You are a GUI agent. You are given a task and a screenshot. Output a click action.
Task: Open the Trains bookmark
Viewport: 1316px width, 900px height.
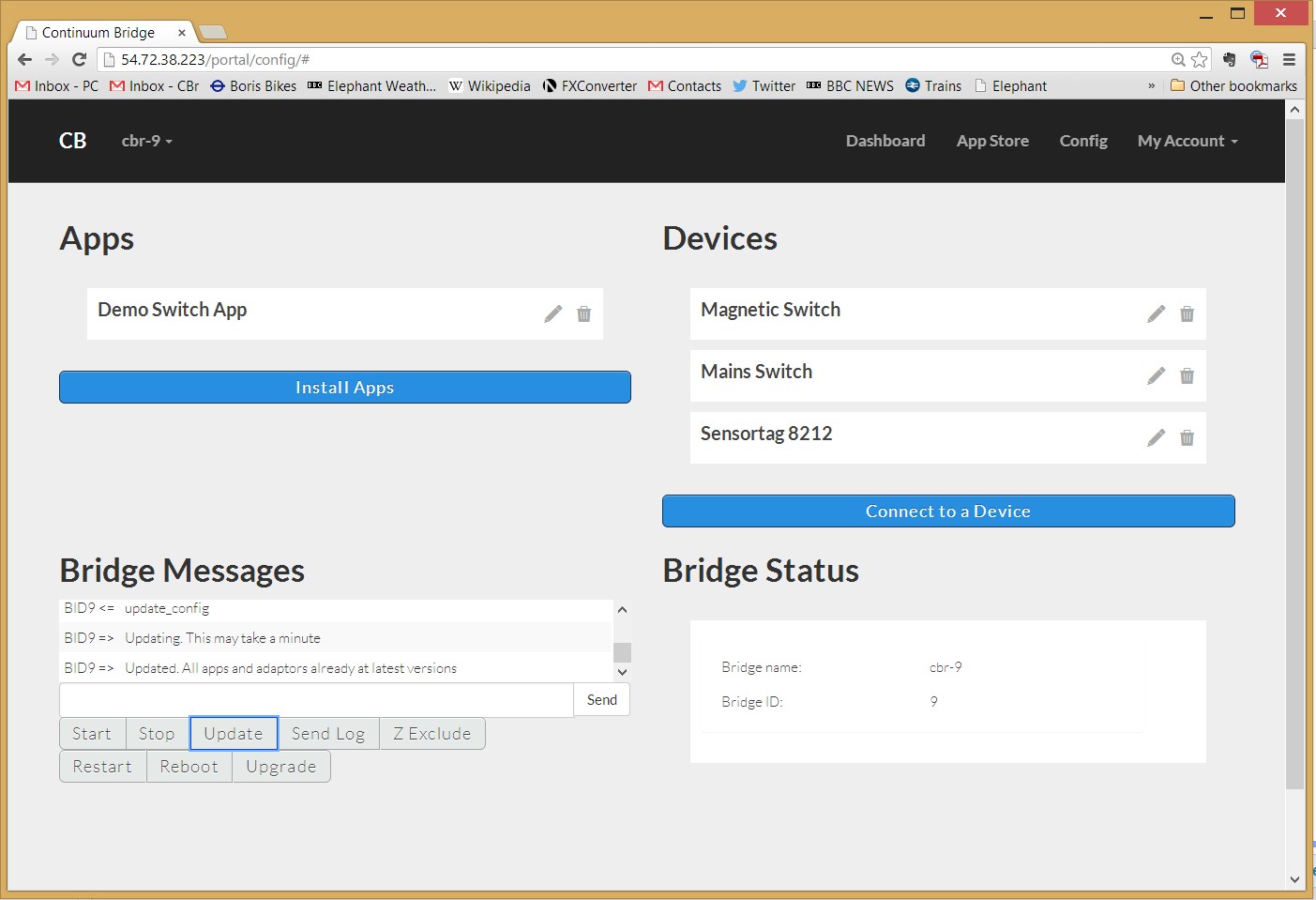point(933,85)
